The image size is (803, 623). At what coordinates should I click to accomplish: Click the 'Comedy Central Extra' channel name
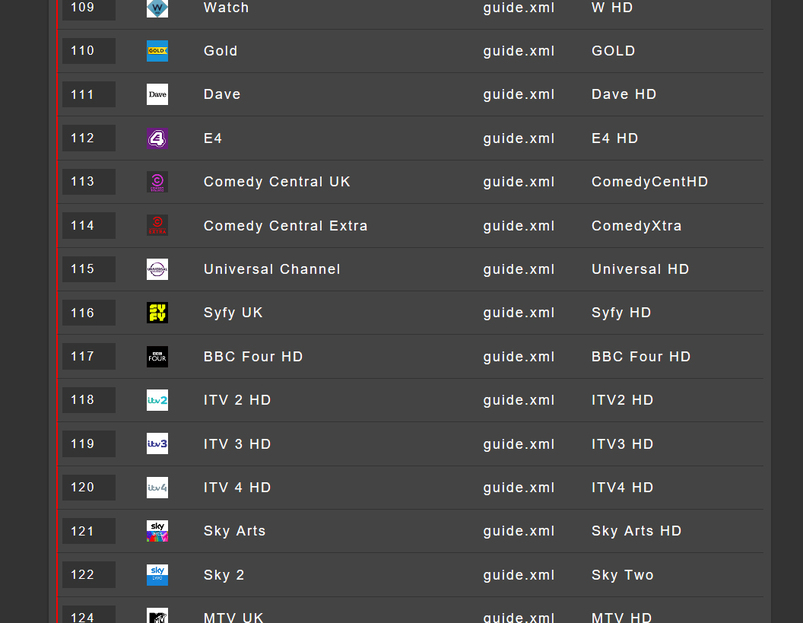pos(285,226)
